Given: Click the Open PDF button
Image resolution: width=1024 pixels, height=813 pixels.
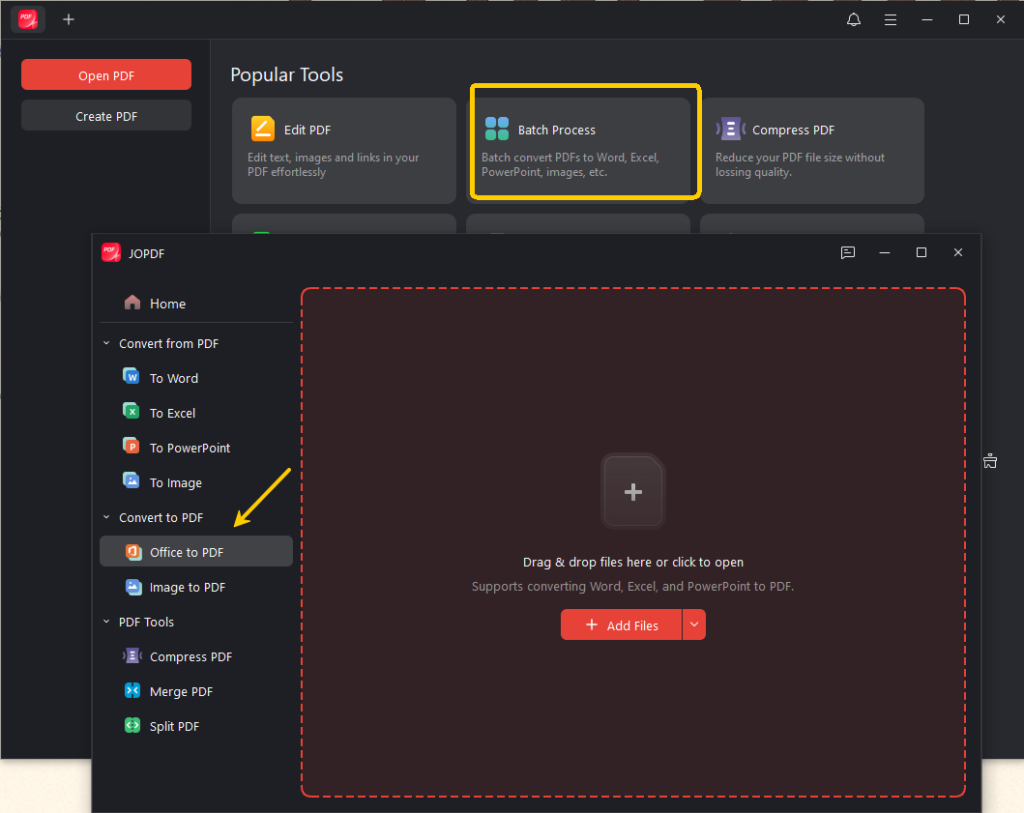Looking at the screenshot, I should tap(106, 75).
